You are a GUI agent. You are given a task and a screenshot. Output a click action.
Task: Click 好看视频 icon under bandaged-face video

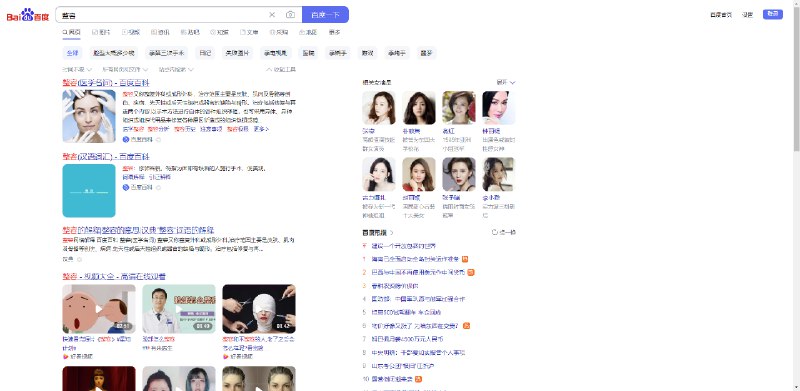tap(226, 356)
